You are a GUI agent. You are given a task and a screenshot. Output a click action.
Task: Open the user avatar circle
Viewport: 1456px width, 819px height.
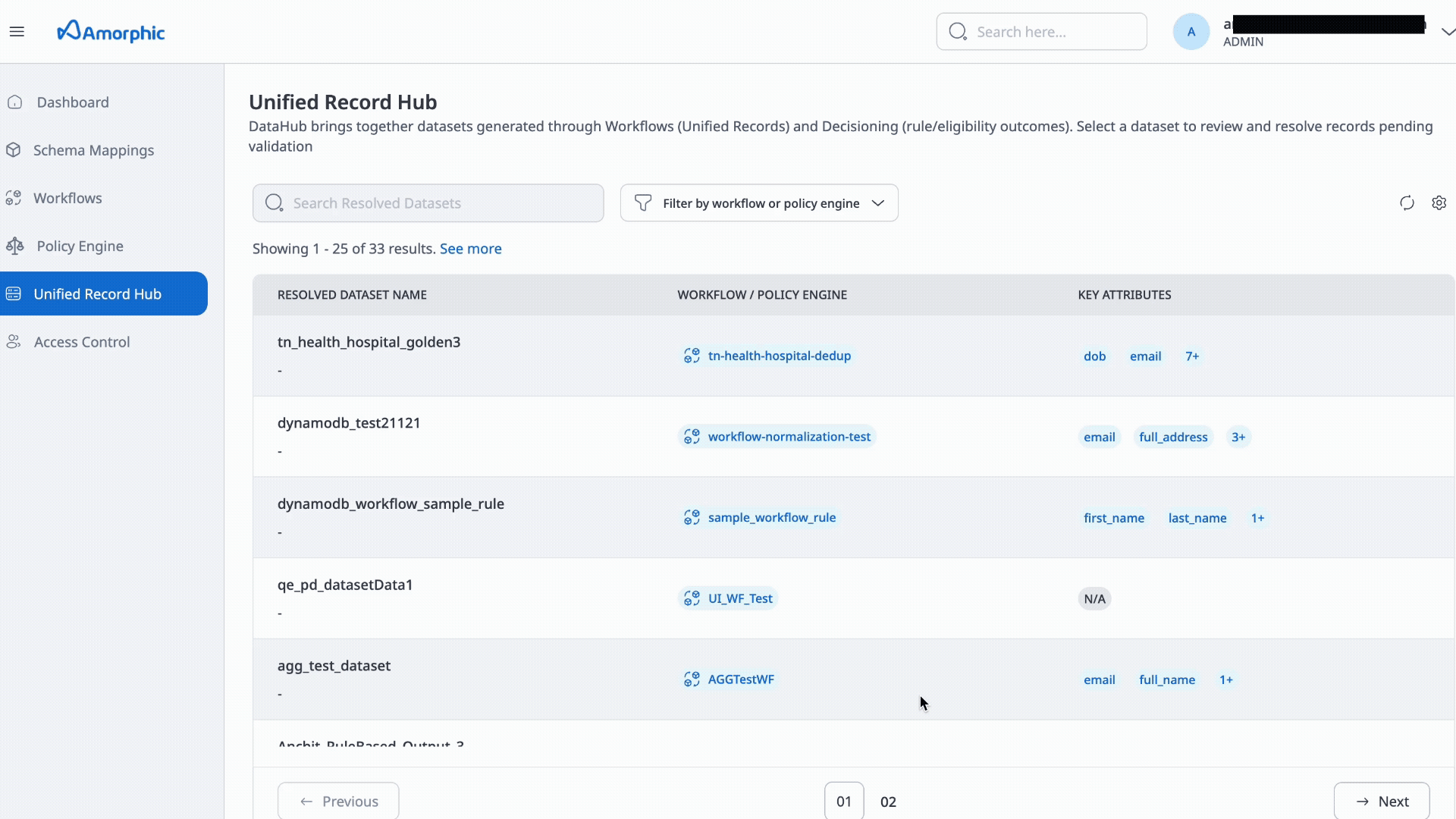(x=1191, y=31)
